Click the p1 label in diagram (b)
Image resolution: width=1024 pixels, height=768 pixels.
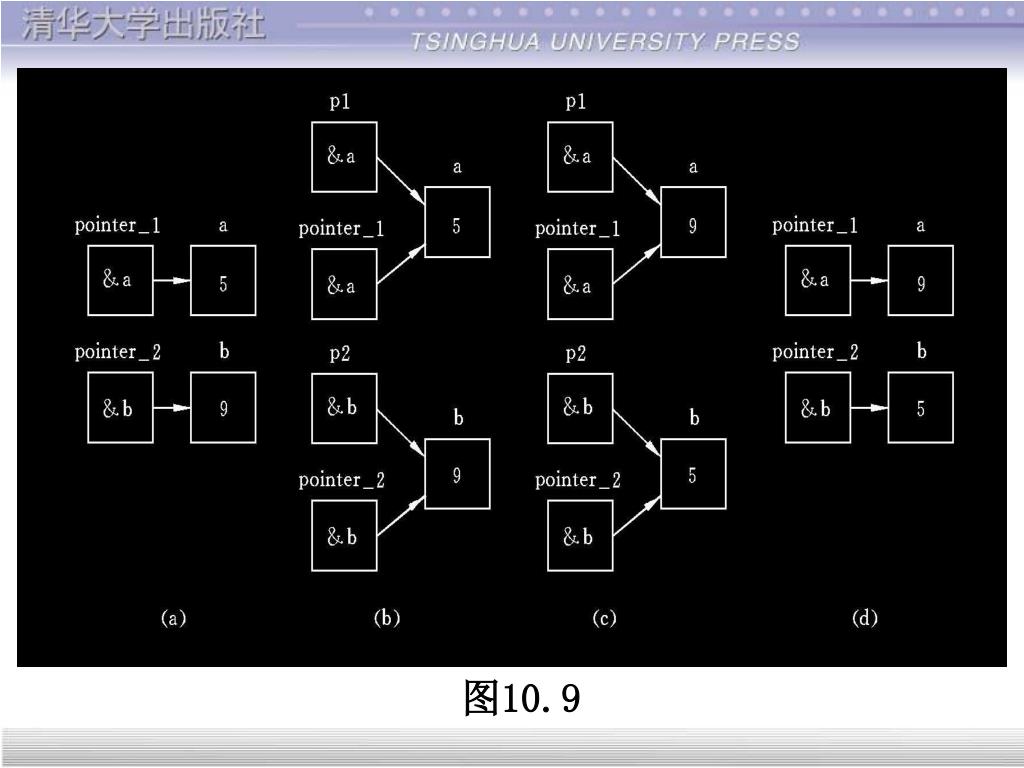point(340,102)
